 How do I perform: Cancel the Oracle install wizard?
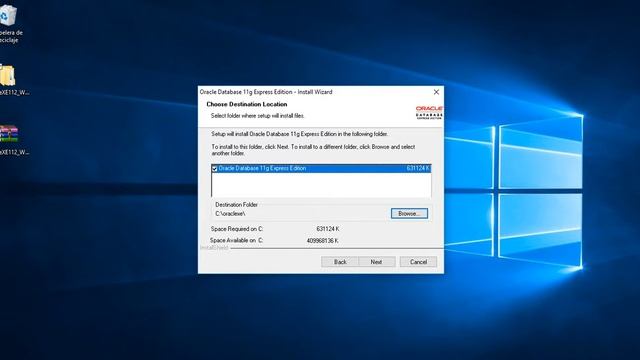point(418,262)
